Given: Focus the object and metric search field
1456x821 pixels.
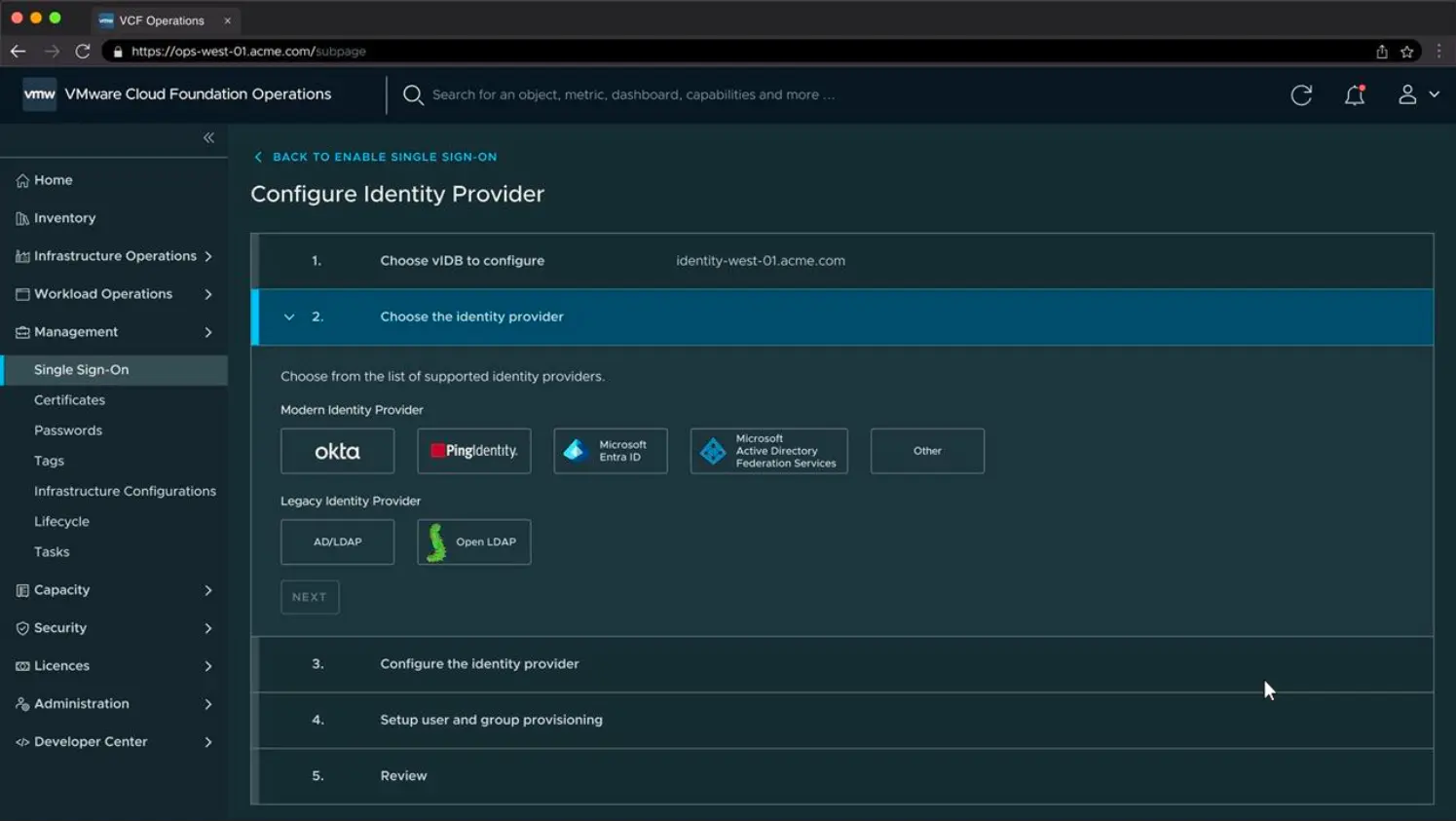Looking at the screenshot, I should tap(633, 94).
